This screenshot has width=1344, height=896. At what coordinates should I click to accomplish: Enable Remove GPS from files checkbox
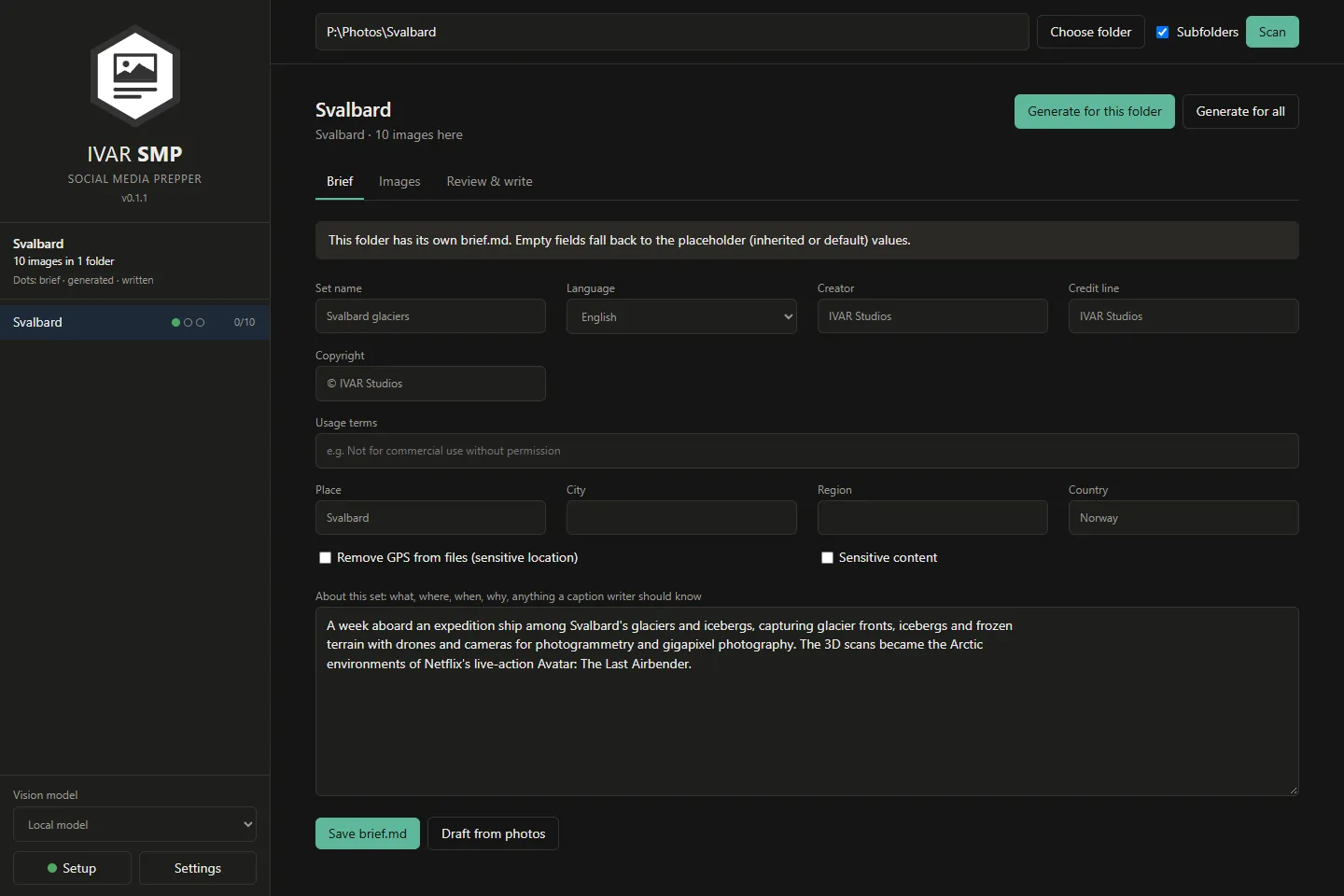(325, 558)
